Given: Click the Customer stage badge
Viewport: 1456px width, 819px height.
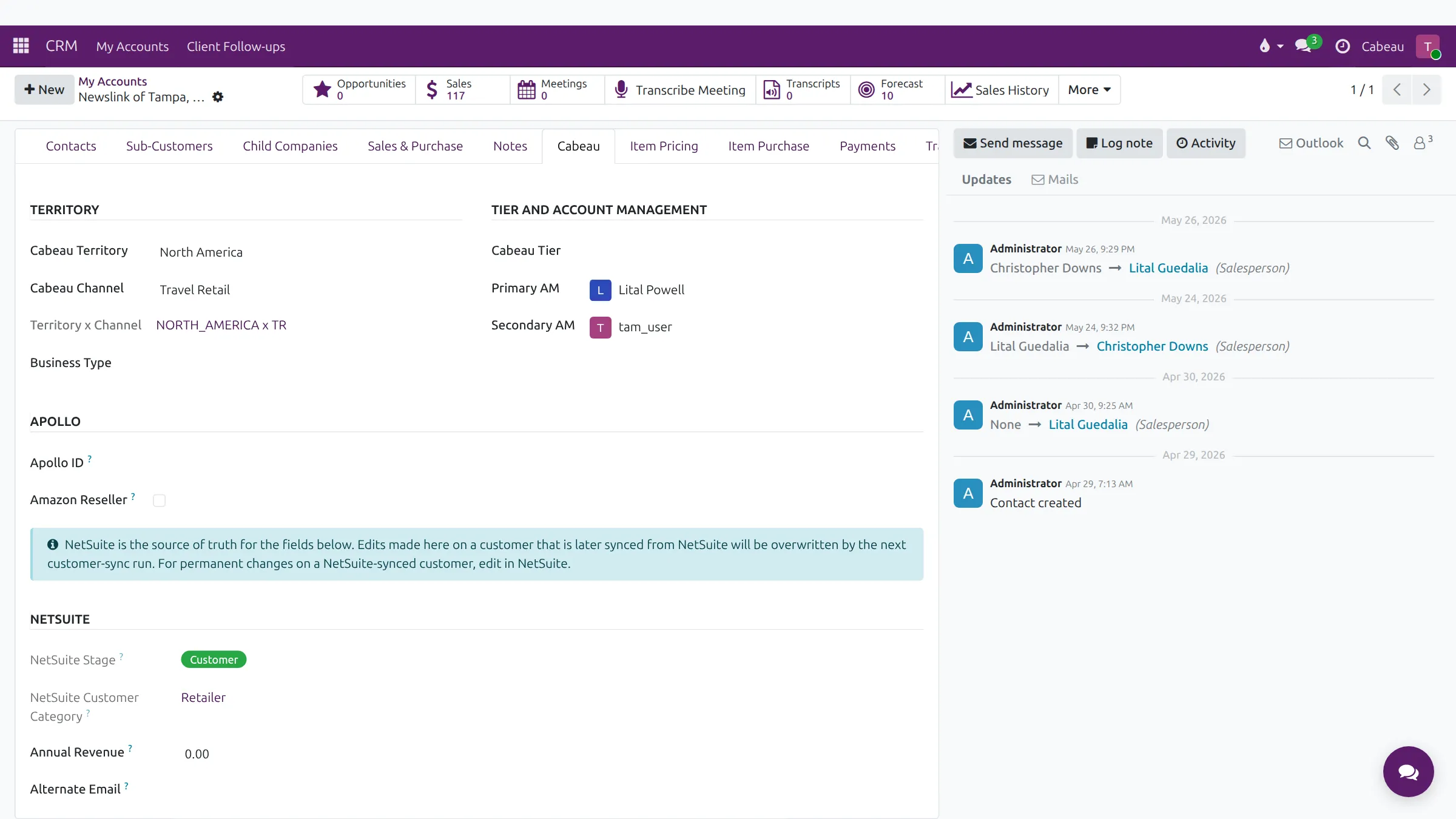Looking at the screenshot, I should coord(214,660).
